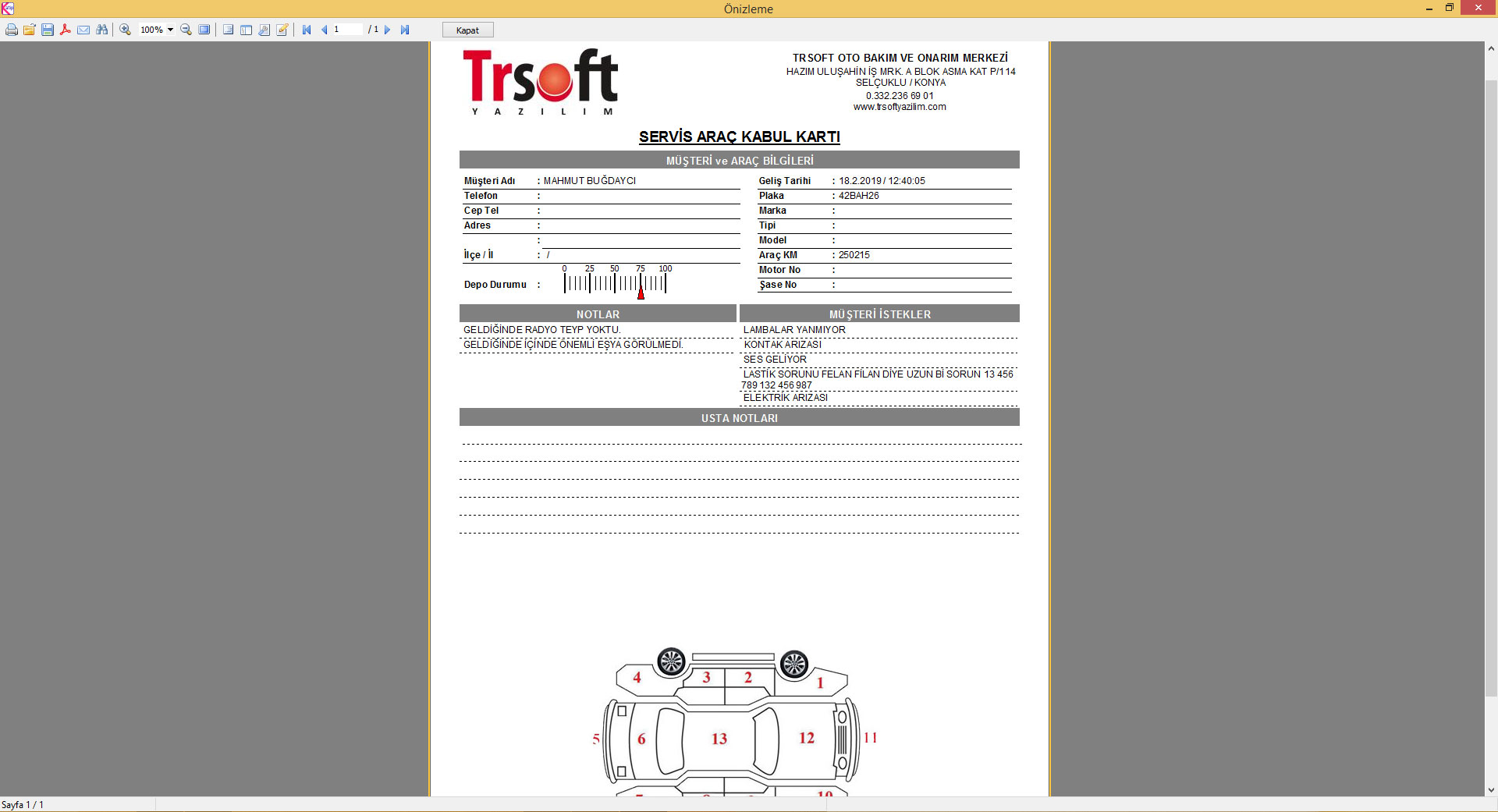The height and width of the screenshot is (812, 1498).
Task: Click request LAMBALAR YANMIYOR
Action: click(794, 330)
